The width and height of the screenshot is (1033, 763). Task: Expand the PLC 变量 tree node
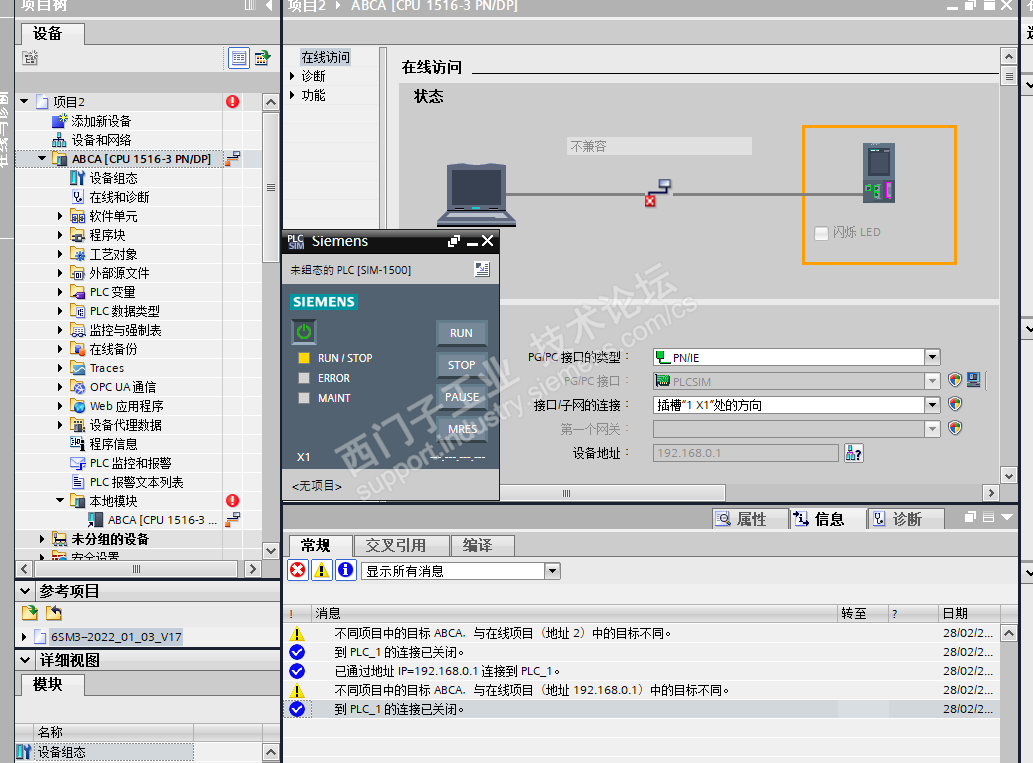click(60, 292)
